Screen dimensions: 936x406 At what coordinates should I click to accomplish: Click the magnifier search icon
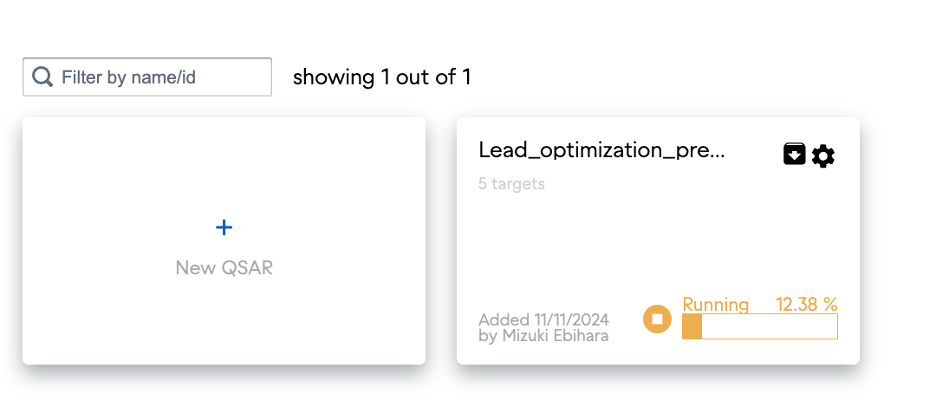[x=42, y=77]
